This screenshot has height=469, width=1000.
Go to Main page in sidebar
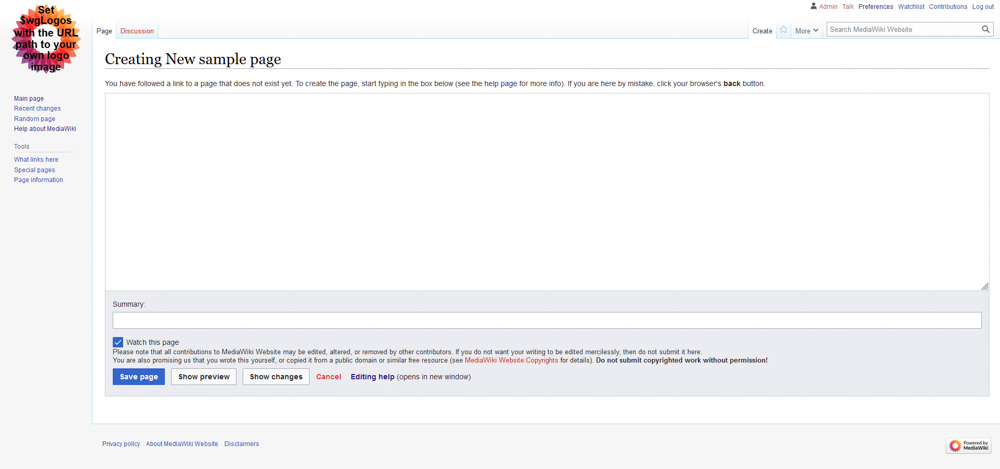tap(29, 98)
